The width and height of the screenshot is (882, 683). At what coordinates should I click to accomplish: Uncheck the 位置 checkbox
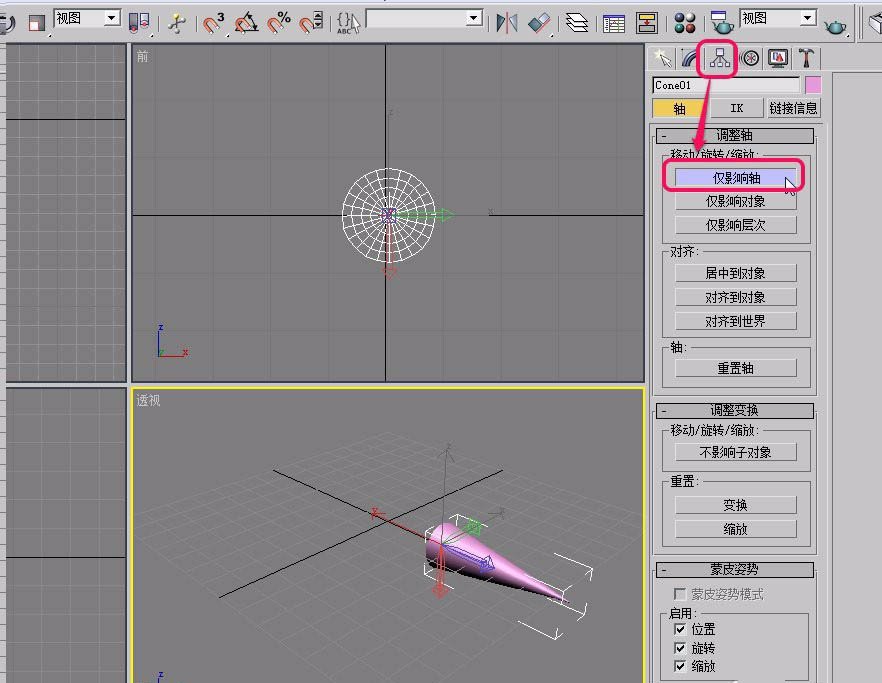680,628
